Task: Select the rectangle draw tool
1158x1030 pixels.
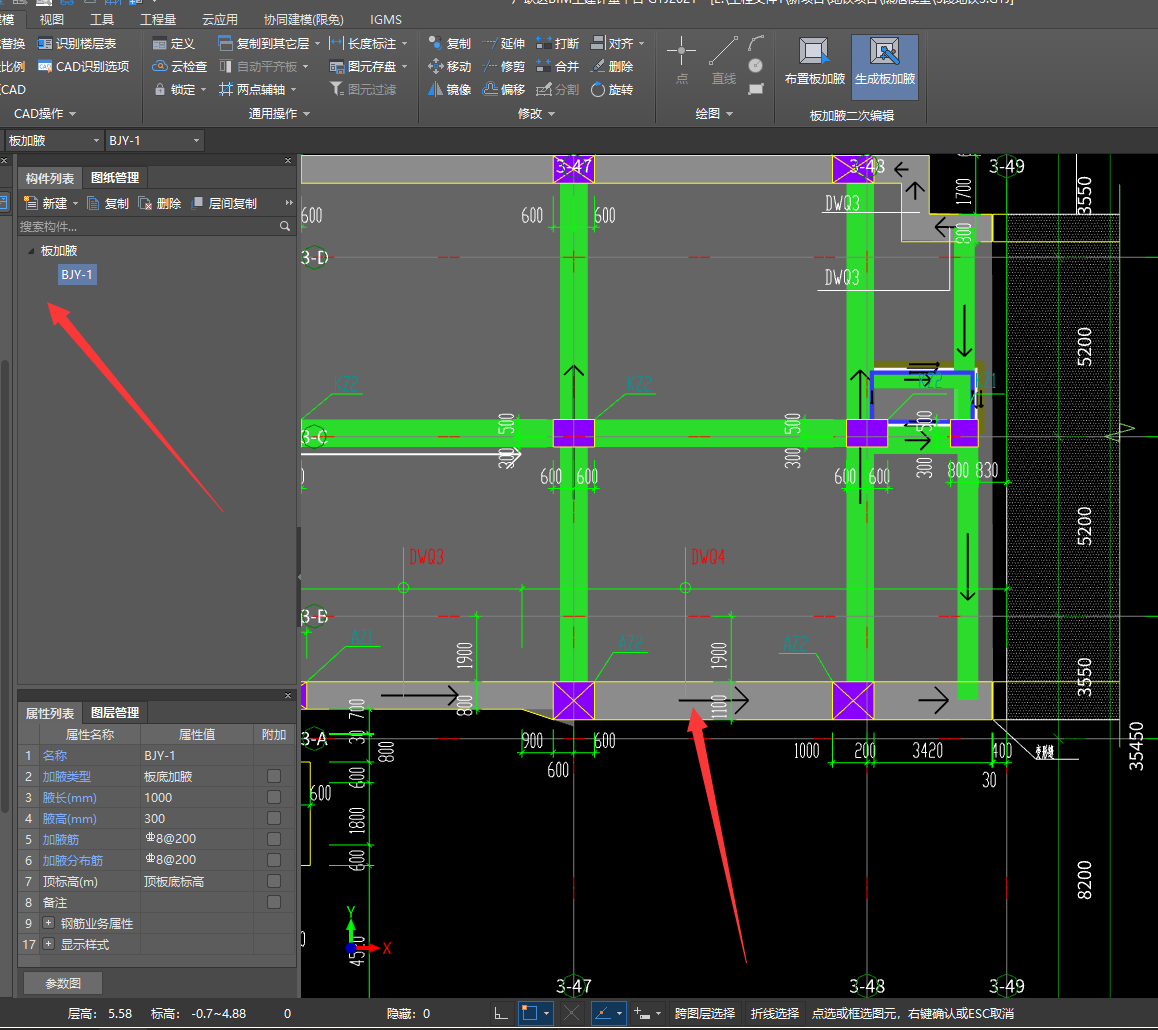Action: (756, 89)
